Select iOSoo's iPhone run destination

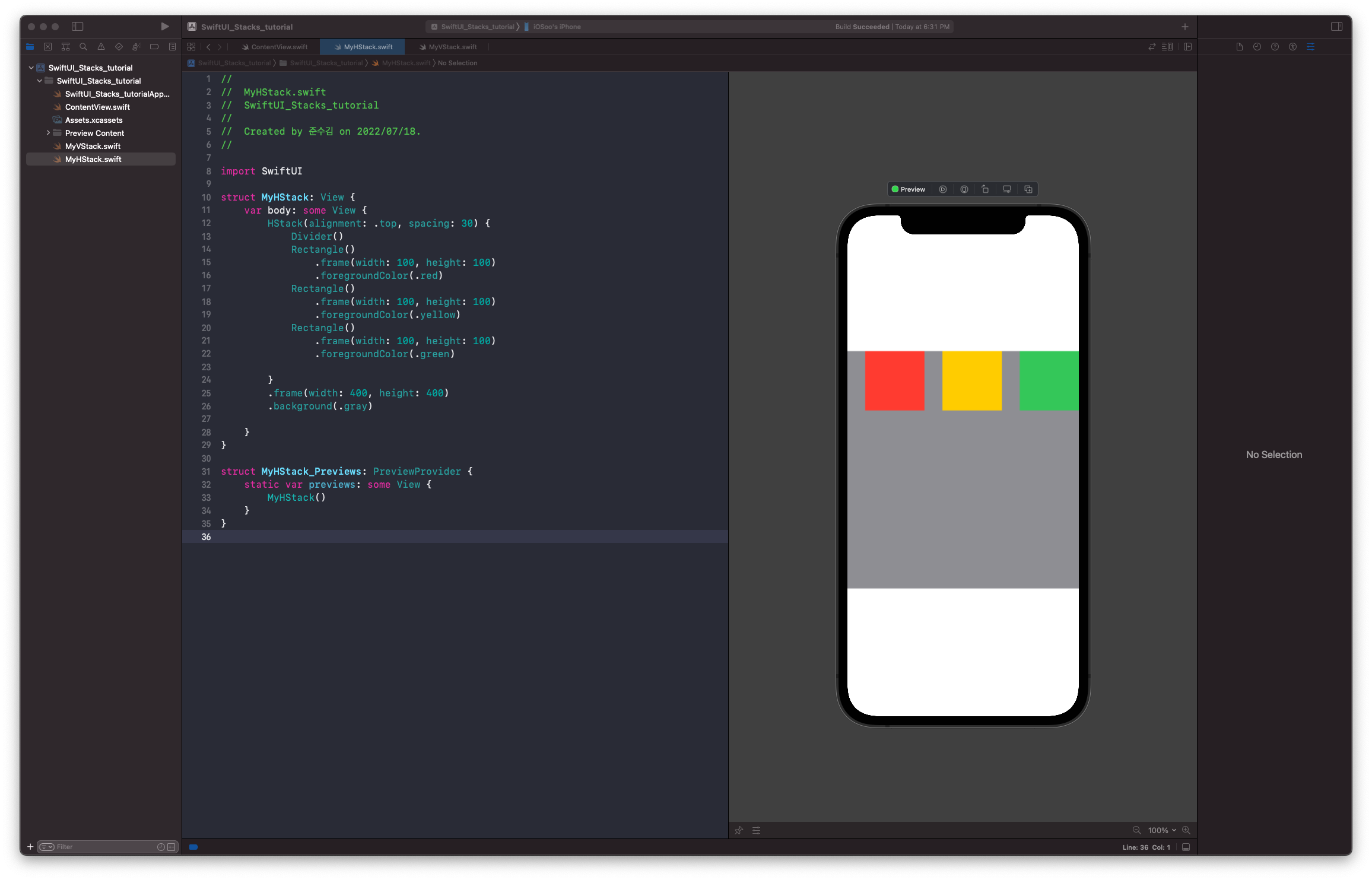click(x=556, y=27)
